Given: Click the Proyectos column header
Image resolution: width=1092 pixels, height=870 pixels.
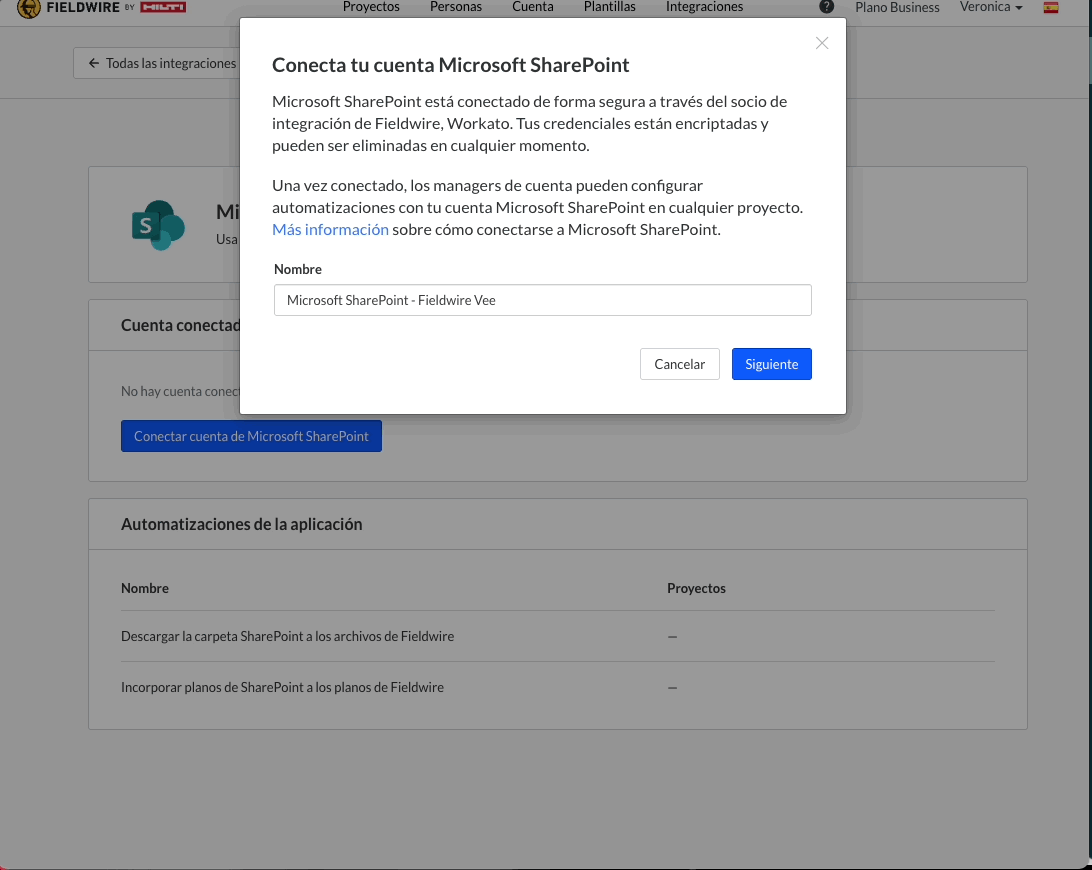Looking at the screenshot, I should click(696, 588).
